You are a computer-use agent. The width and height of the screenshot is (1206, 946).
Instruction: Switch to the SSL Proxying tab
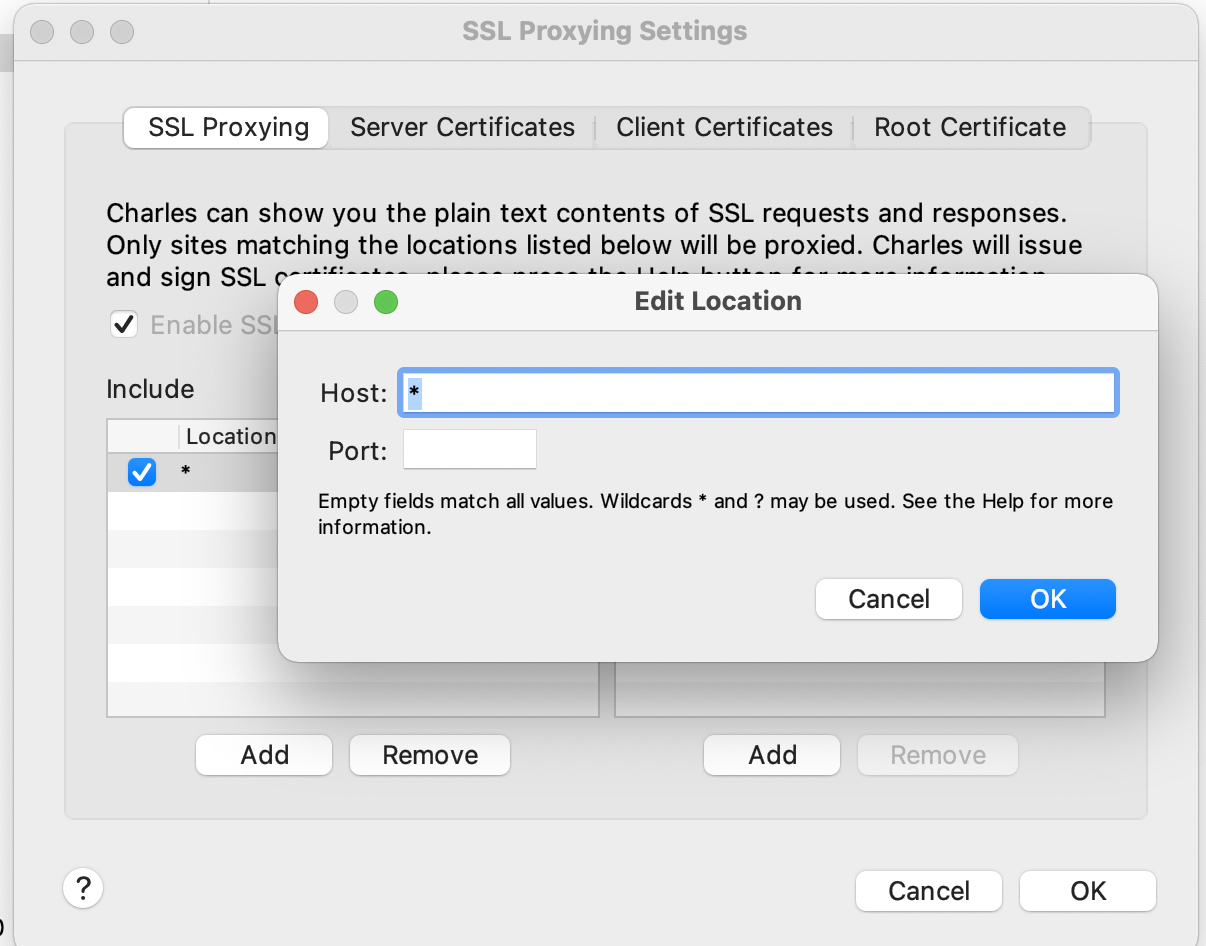click(227, 128)
